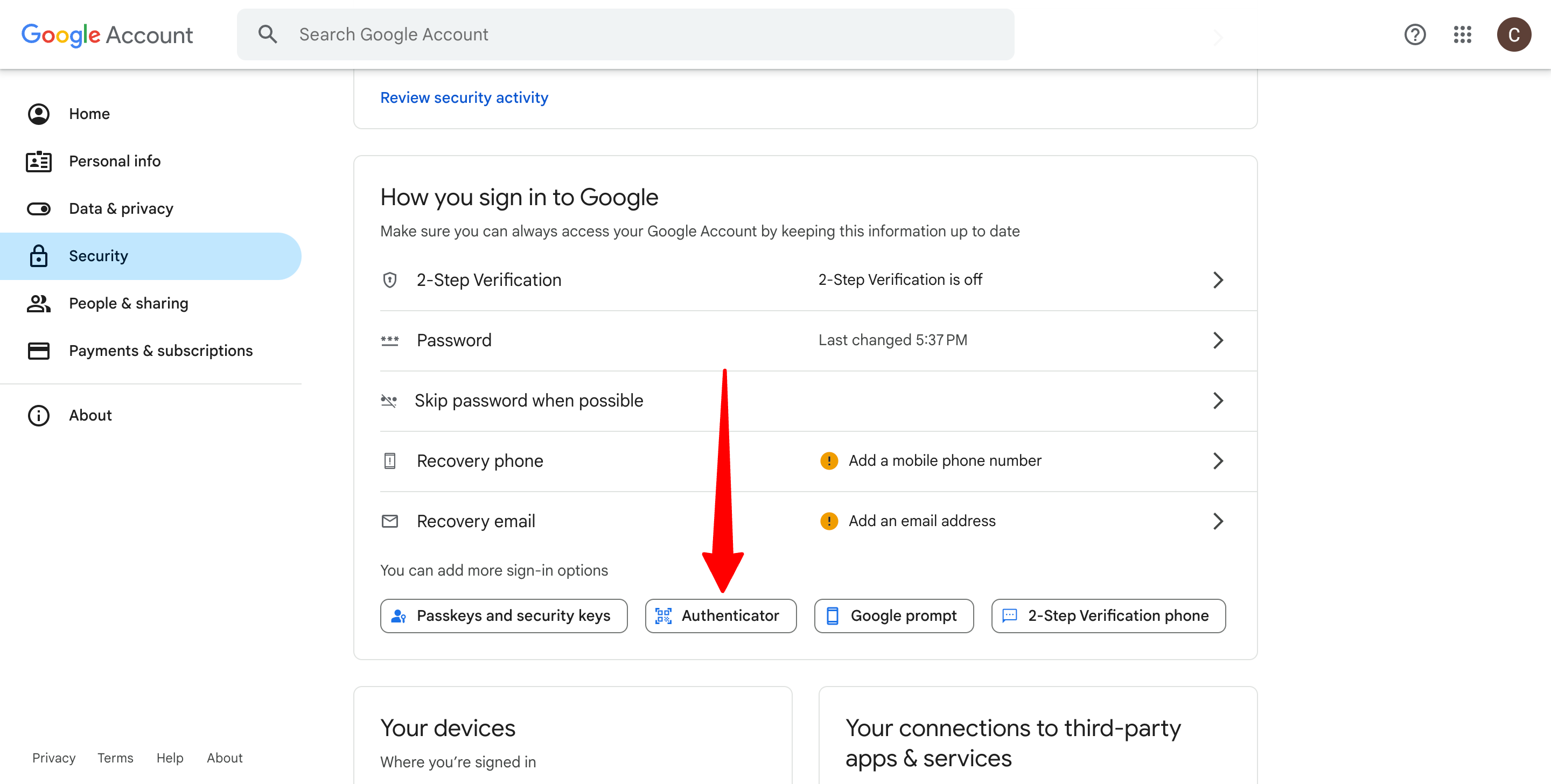
Task: Click the Security lock icon
Action: (x=39, y=256)
